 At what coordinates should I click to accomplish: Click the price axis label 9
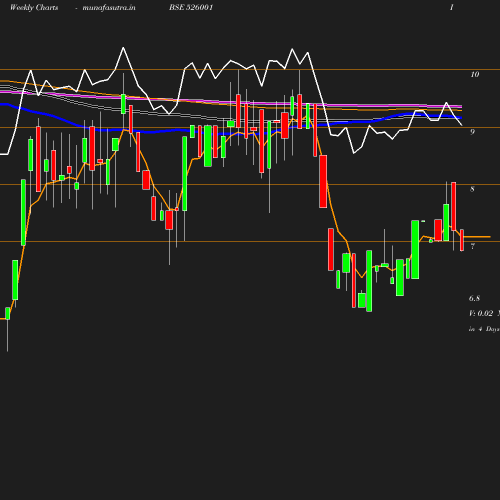tap(472, 132)
